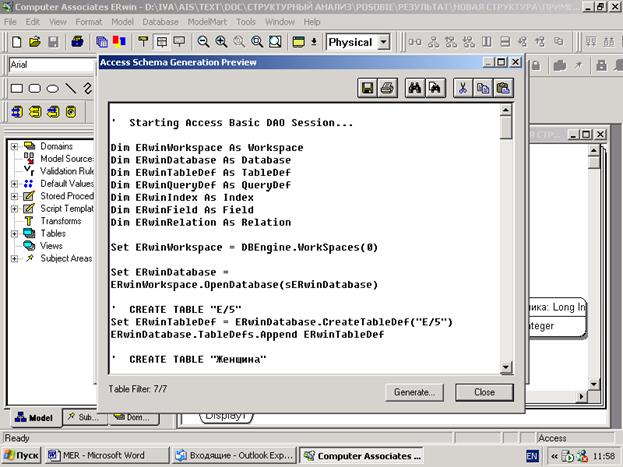Viewport: 623px width, 467px height.
Task: Save the generated schema script in preview dialog
Action: click(x=368, y=88)
